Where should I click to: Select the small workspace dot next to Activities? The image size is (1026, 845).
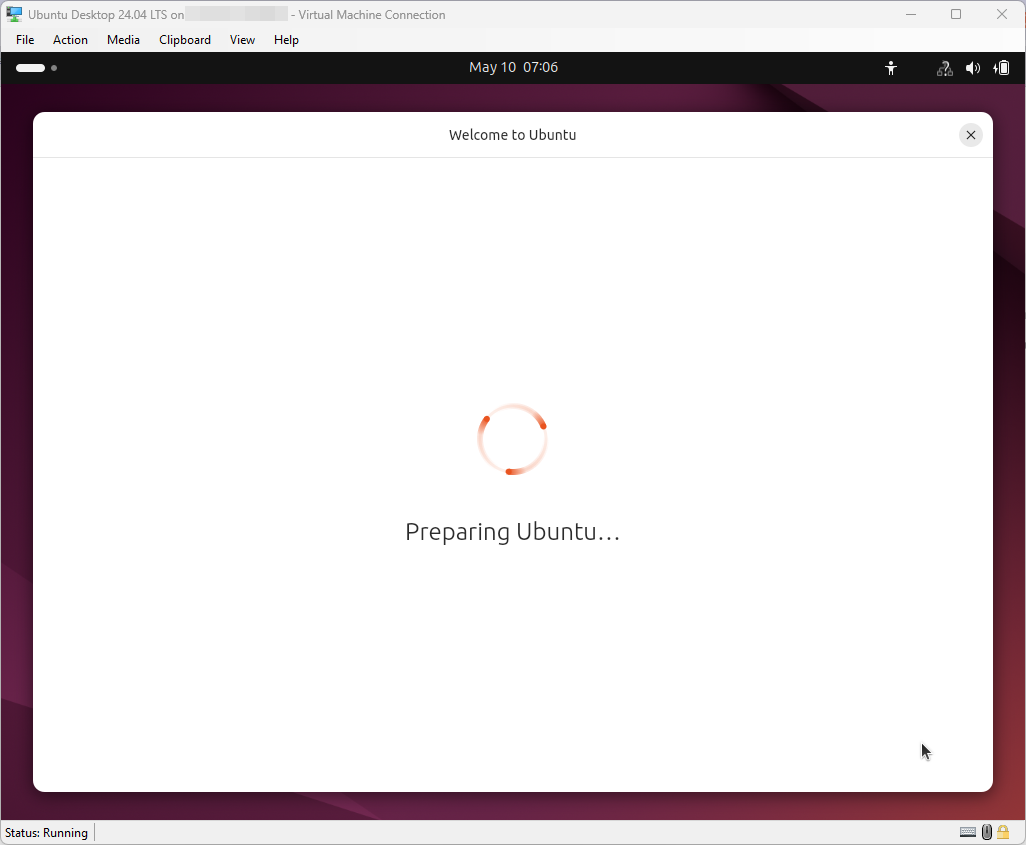(x=54, y=68)
